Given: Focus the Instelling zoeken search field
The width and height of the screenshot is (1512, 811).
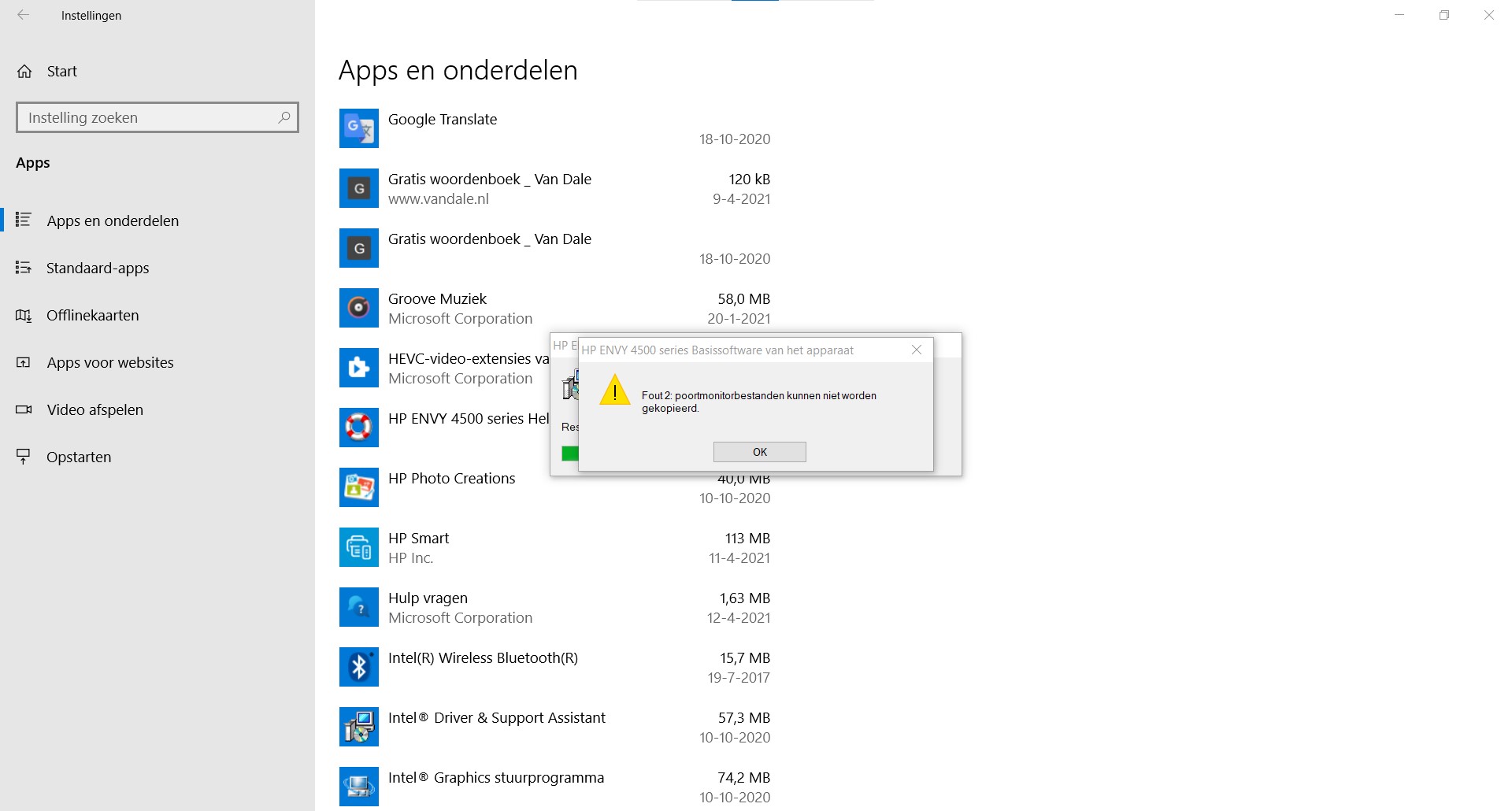Looking at the screenshot, I should 157,117.
